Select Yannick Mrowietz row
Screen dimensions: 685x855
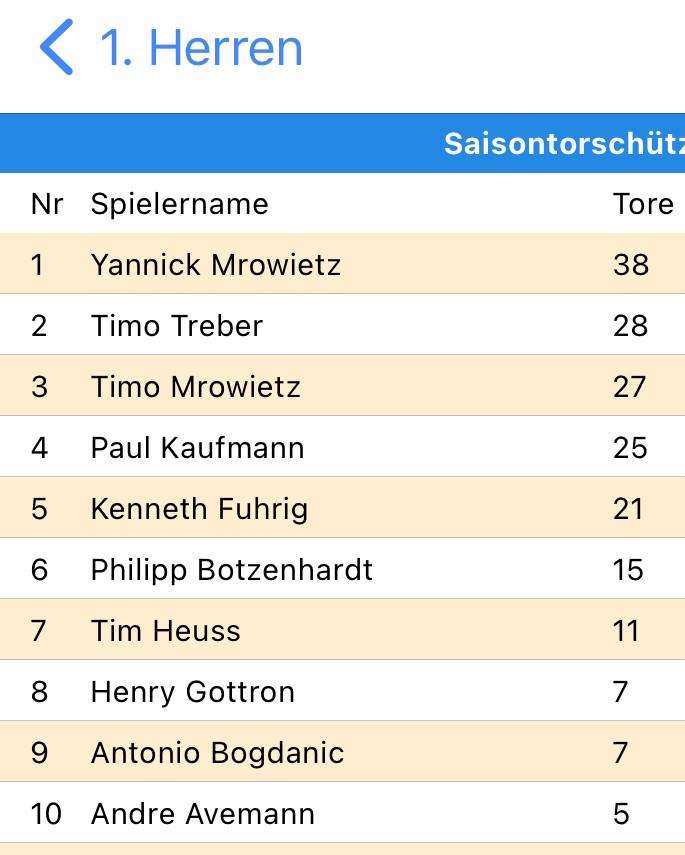[x=342, y=264]
